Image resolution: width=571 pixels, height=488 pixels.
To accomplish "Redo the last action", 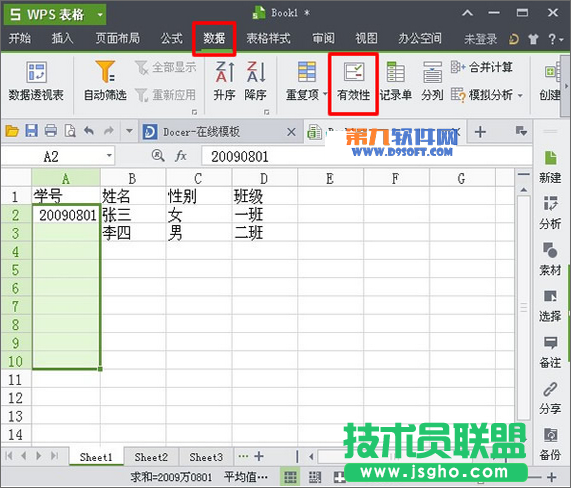I will coord(109,130).
